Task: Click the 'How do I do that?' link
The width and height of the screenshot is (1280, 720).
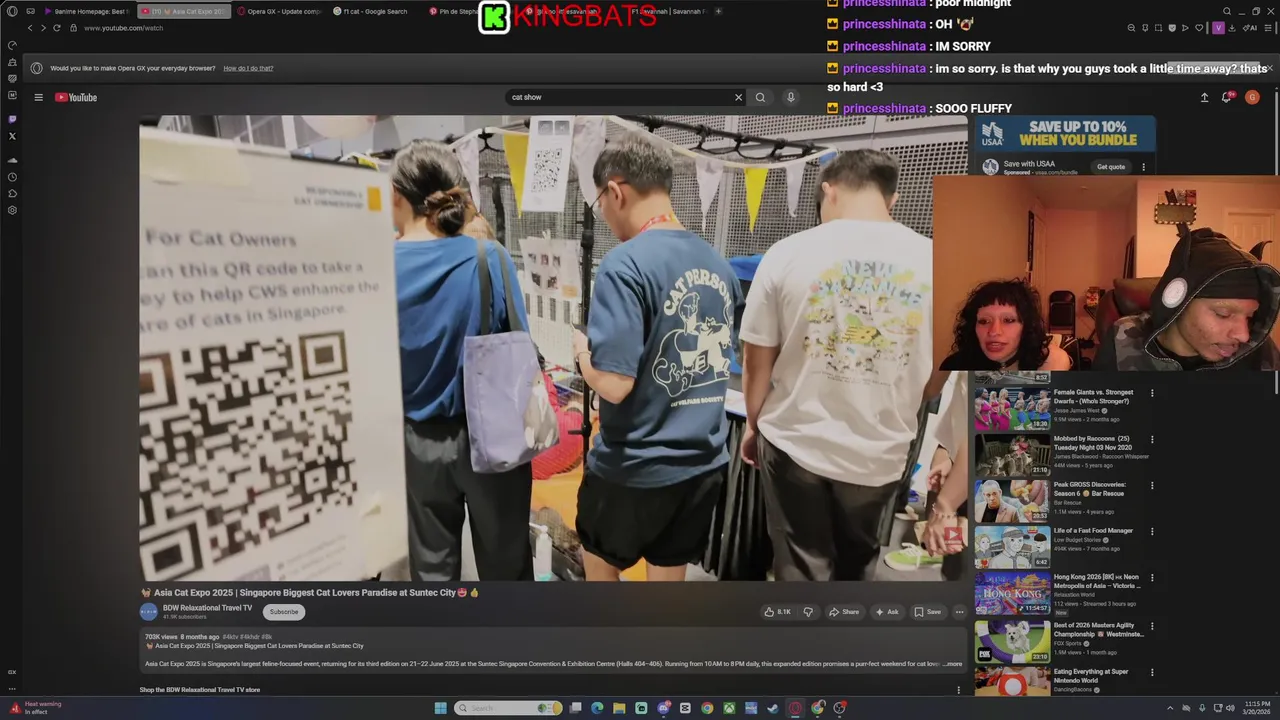Action: click(x=248, y=68)
